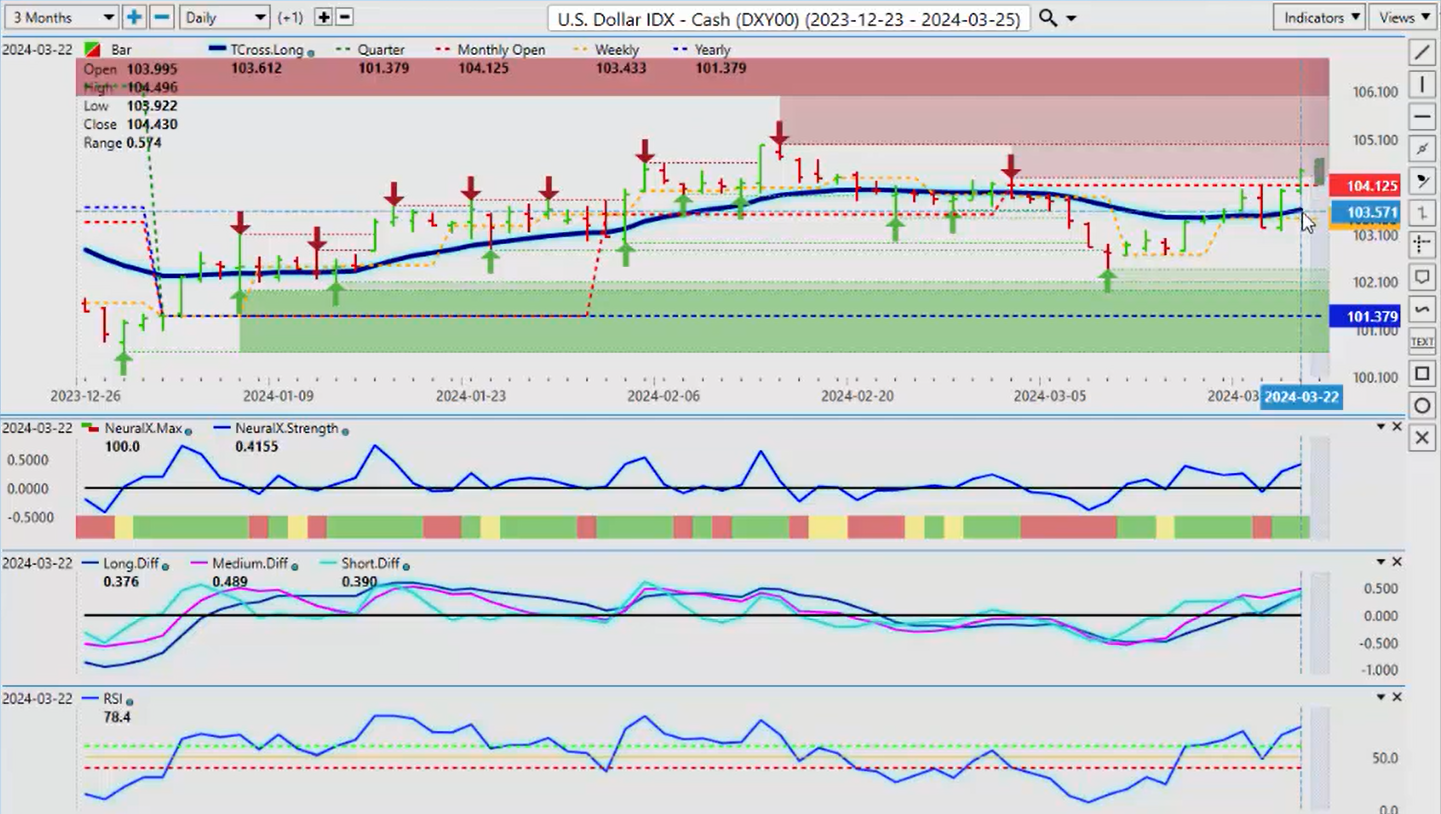Open the Indicators menu

point(1320,17)
